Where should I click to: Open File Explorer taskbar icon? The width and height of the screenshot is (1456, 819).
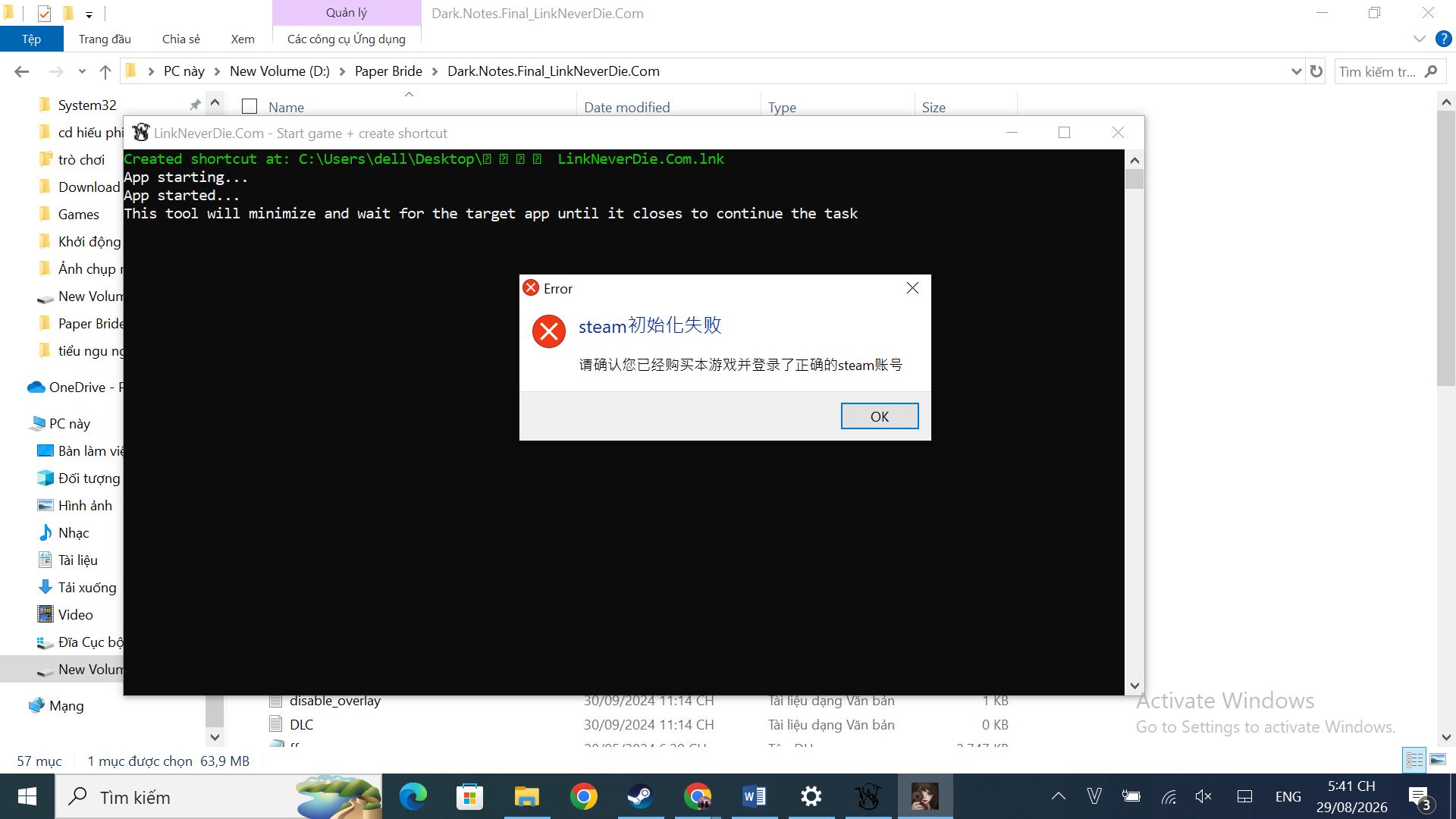(526, 796)
